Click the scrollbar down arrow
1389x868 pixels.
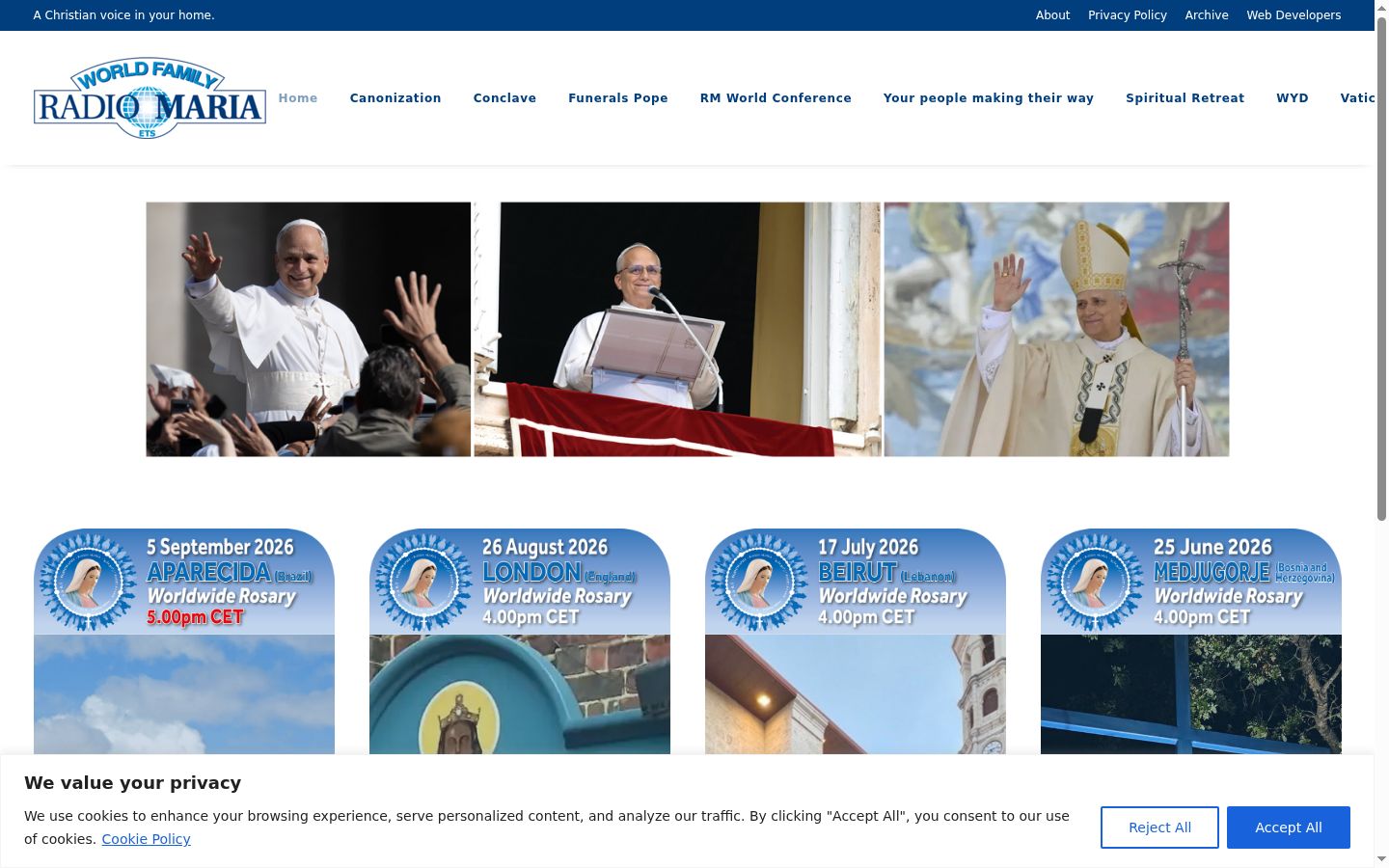pyautogui.click(x=1381, y=859)
